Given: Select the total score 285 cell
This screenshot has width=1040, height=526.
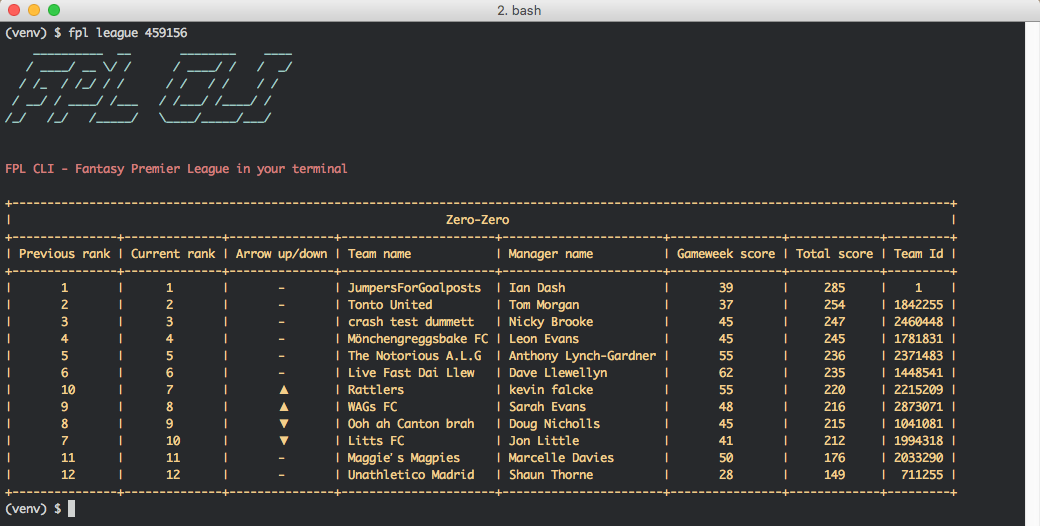Looking at the screenshot, I should (x=834, y=288).
